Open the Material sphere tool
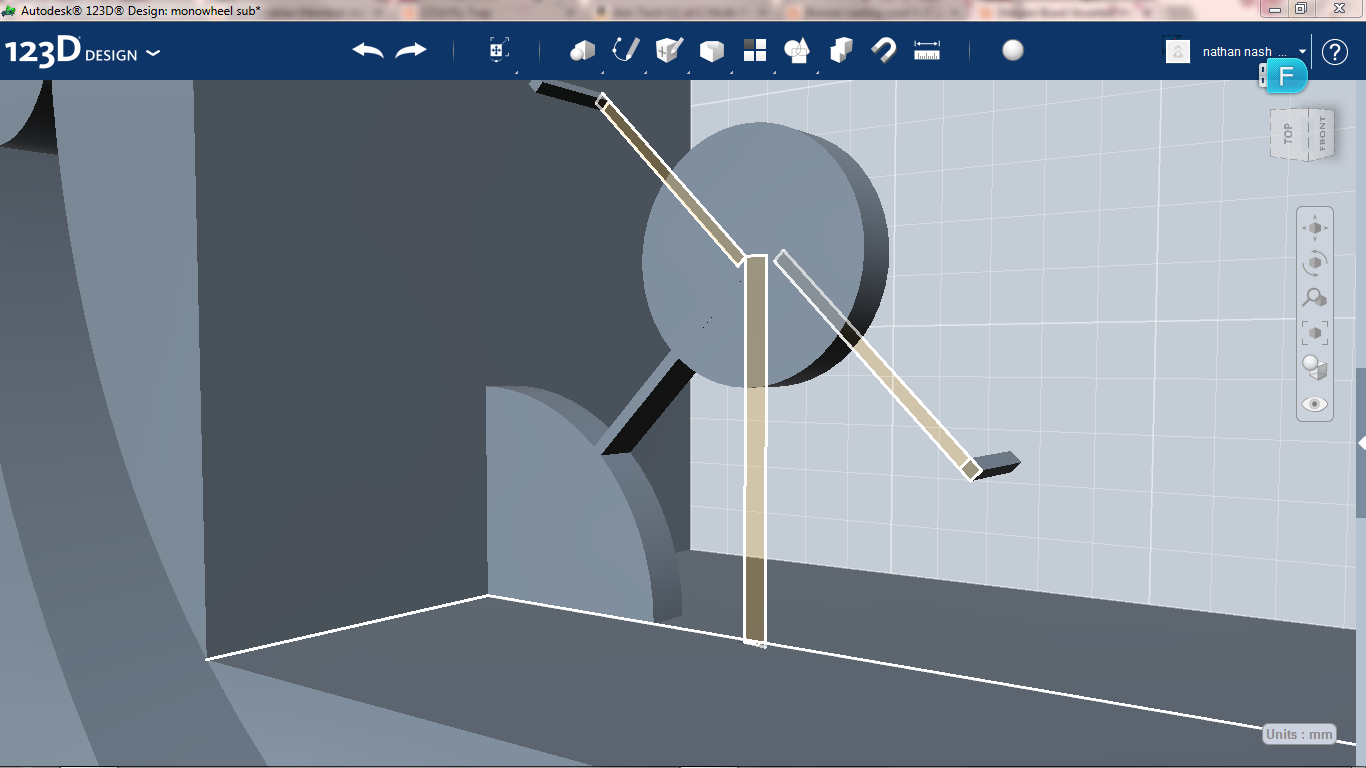Viewport: 1366px width, 768px height. [x=1013, y=51]
